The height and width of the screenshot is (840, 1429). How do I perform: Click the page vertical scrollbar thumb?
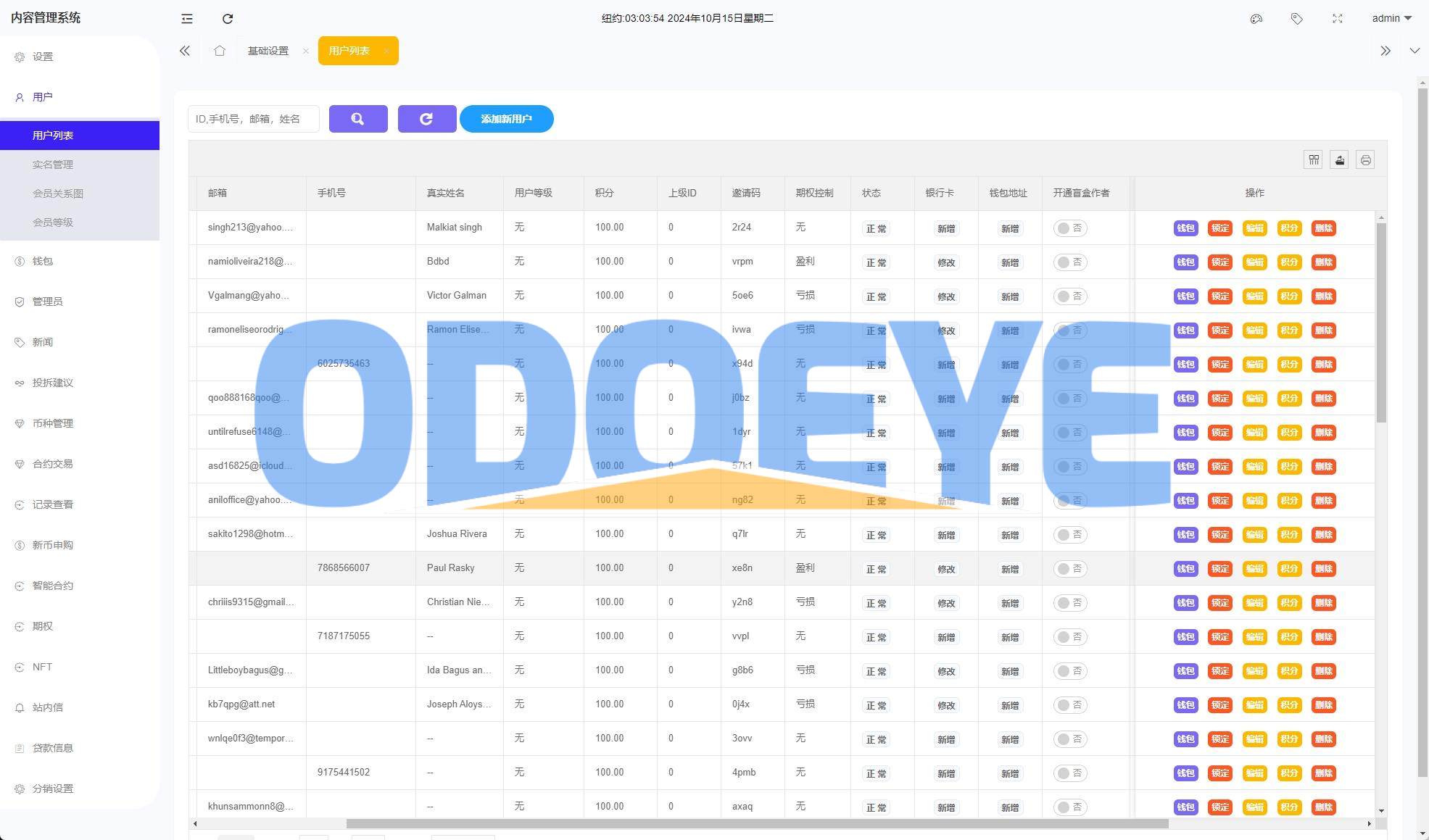click(1422, 433)
